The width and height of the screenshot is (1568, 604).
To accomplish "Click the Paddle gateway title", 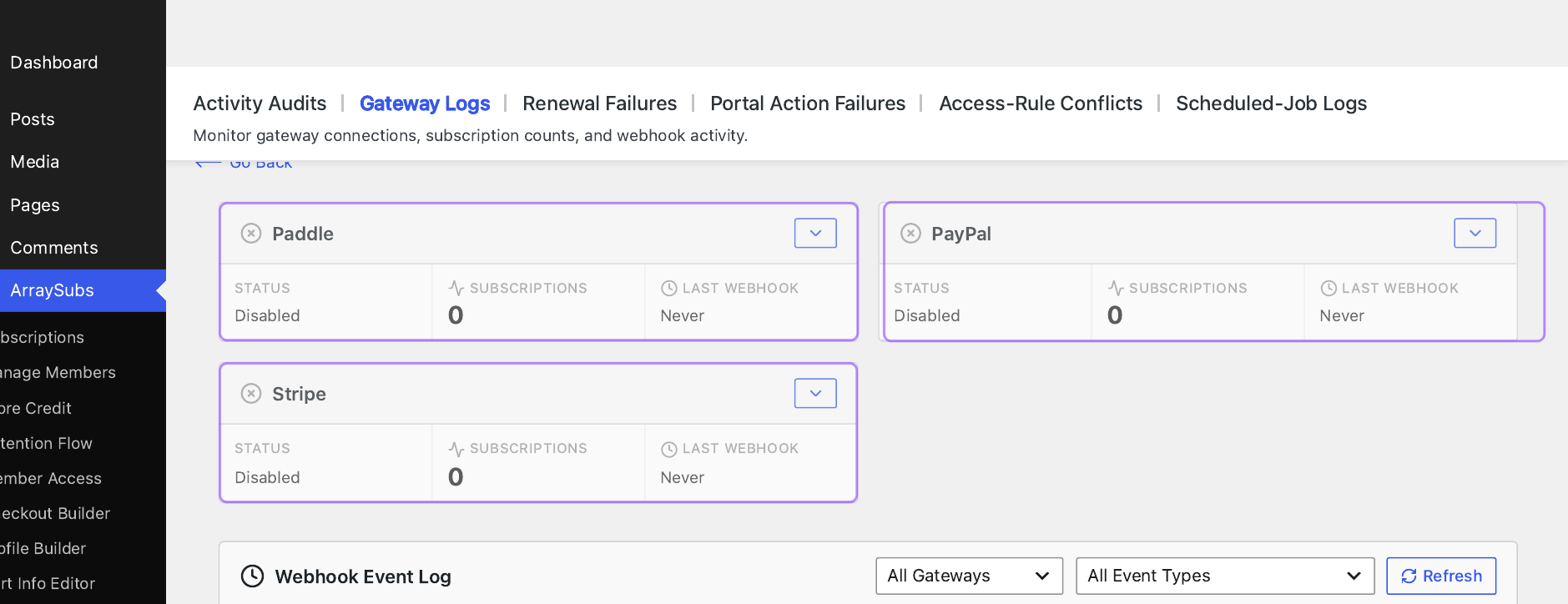I will pos(303,234).
